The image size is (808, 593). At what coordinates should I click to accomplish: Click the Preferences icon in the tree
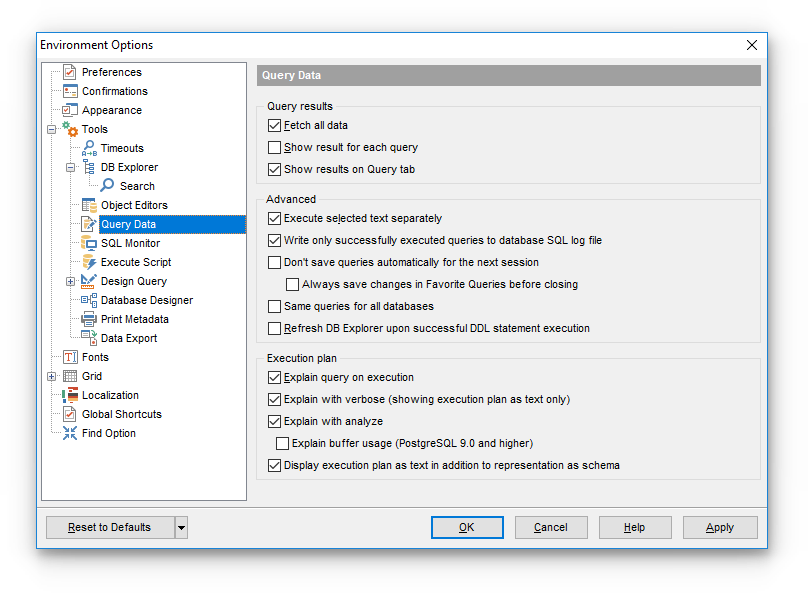tap(70, 72)
